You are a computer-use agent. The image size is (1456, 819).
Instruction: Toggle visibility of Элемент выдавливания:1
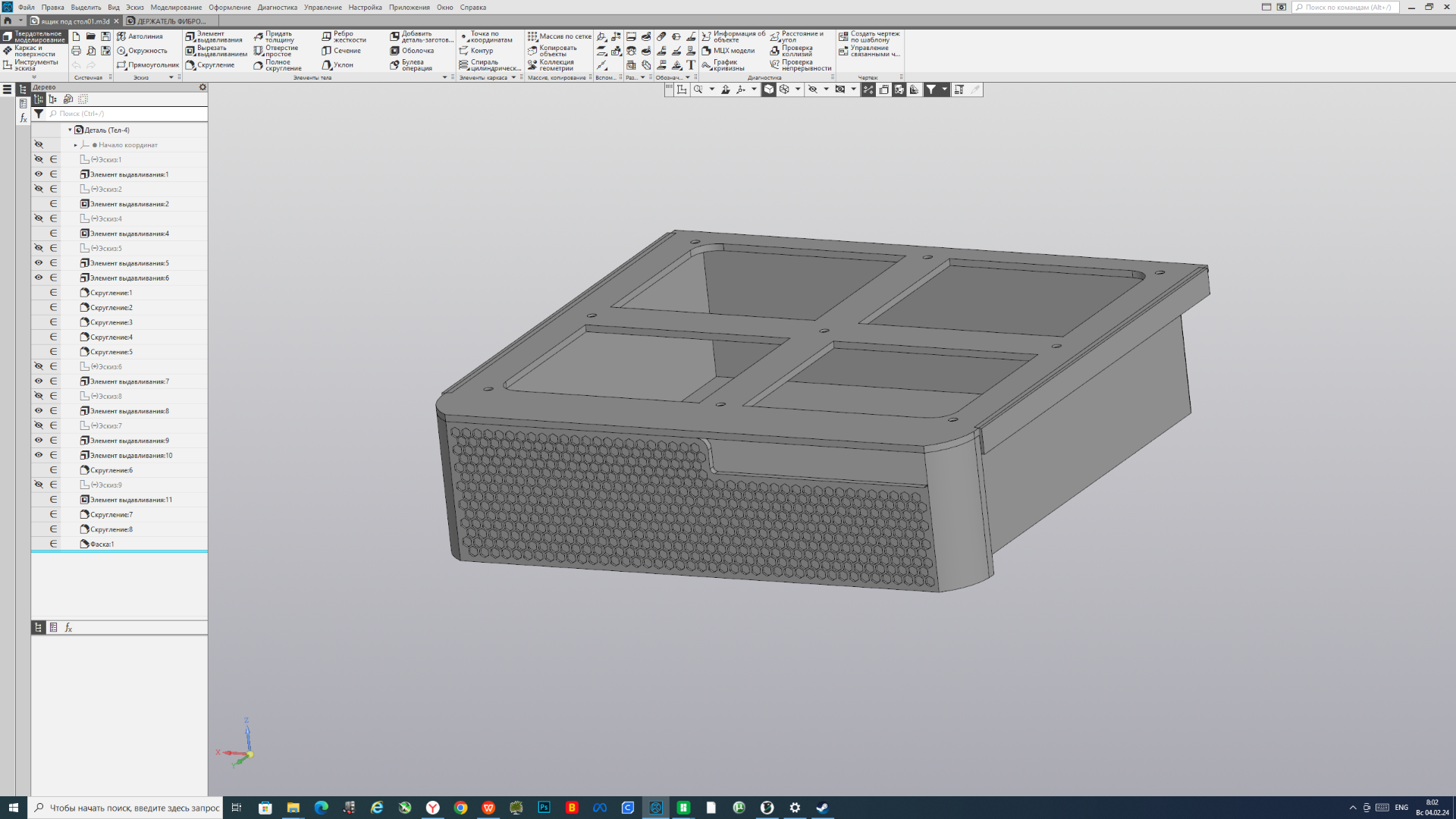pos(39,174)
